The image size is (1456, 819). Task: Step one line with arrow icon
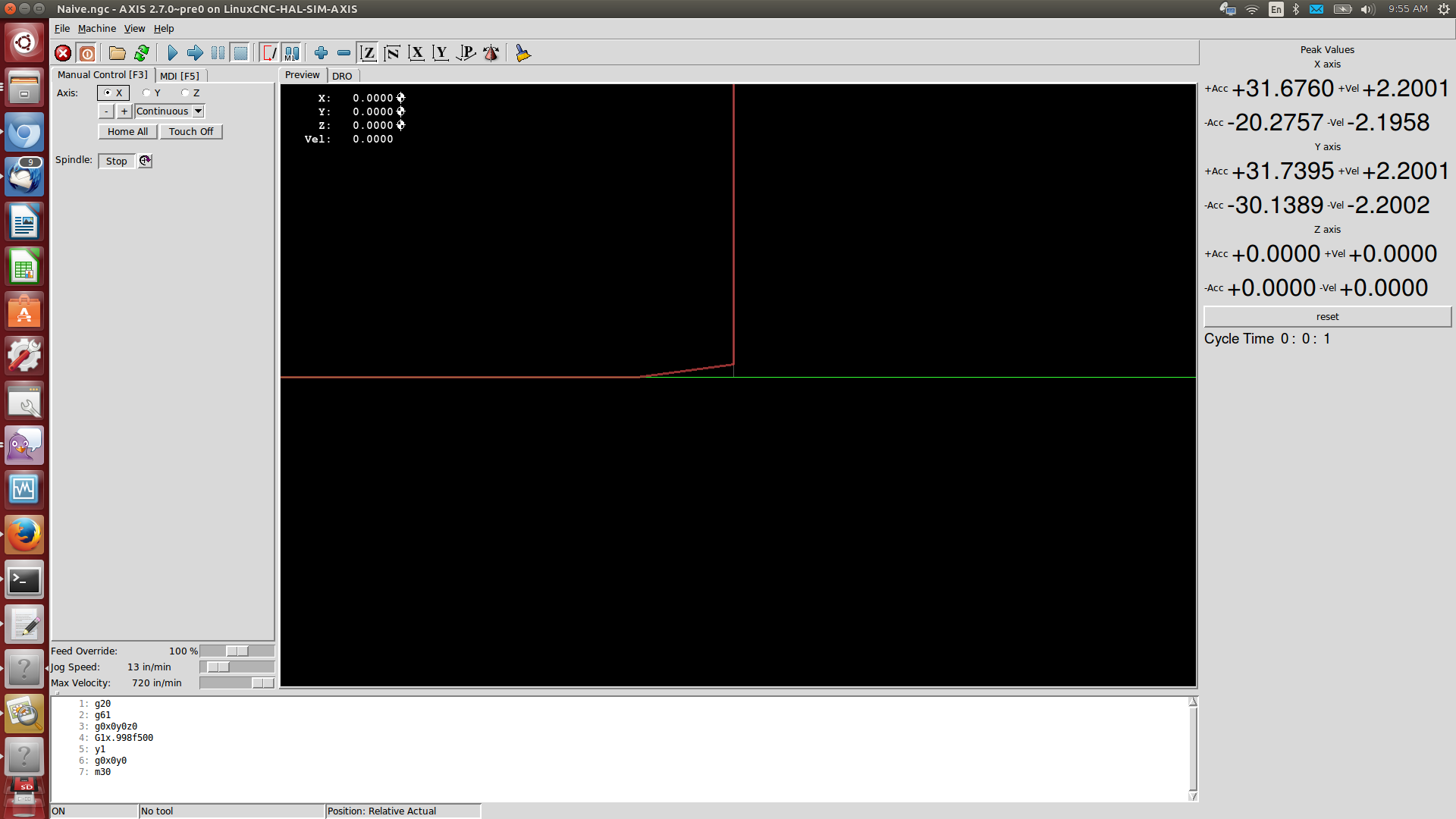pos(195,53)
